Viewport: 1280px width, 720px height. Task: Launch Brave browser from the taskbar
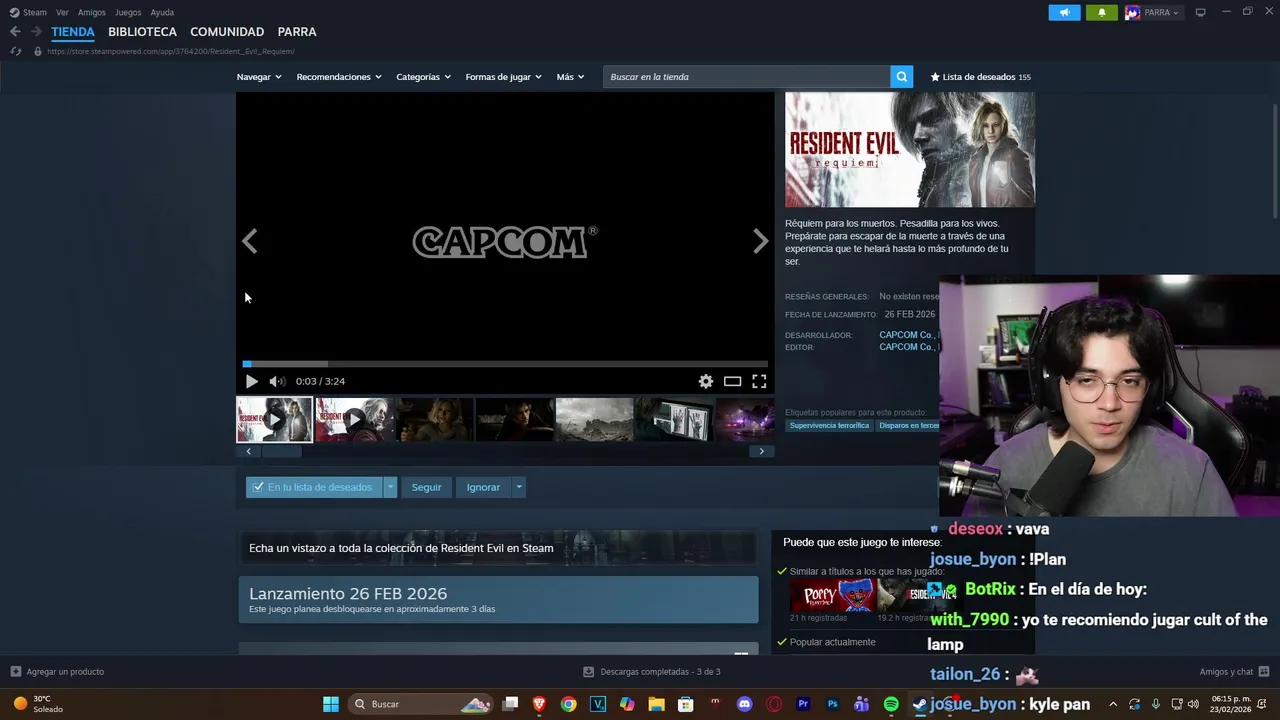pos(539,704)
